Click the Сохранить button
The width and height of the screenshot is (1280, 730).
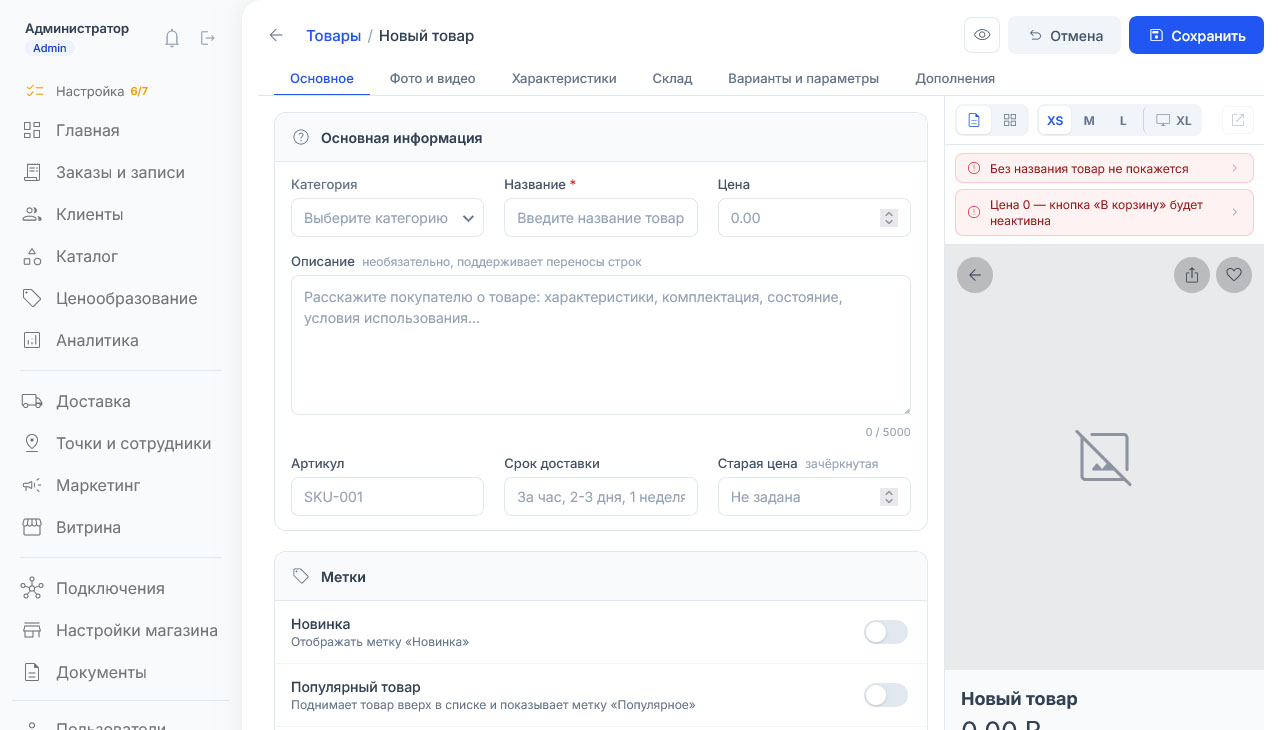1196,35
